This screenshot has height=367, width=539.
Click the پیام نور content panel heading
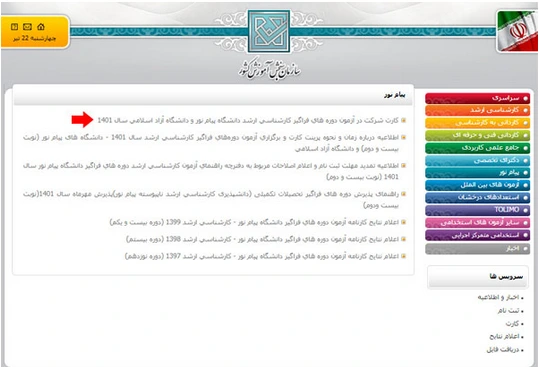tap(395, 95)
